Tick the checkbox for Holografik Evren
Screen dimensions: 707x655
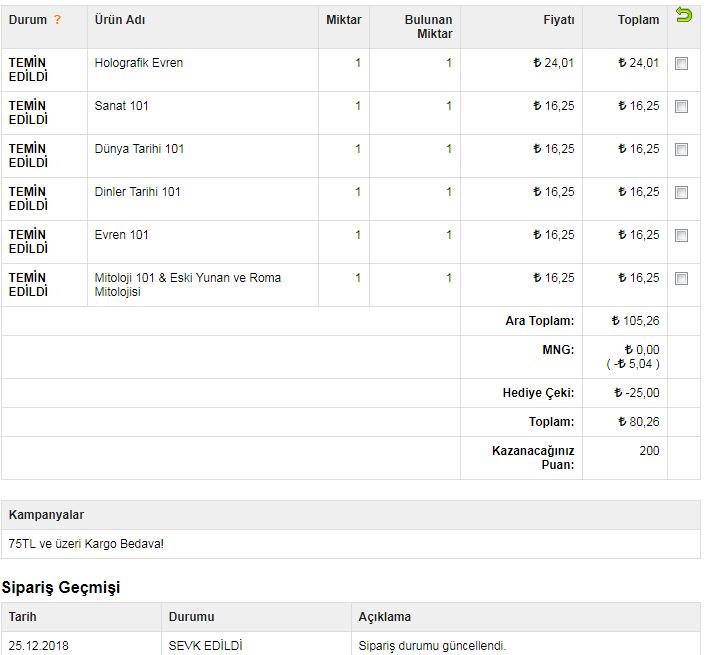pyautogui.click(x=681, y=64)
